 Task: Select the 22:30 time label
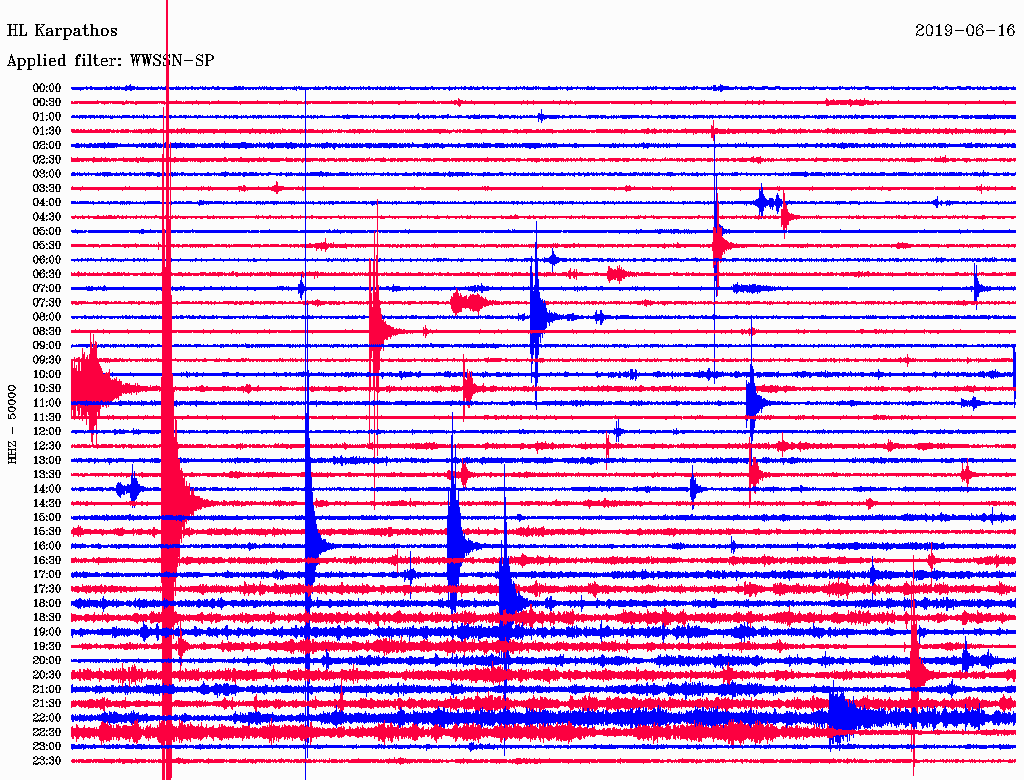click(47, 732)
